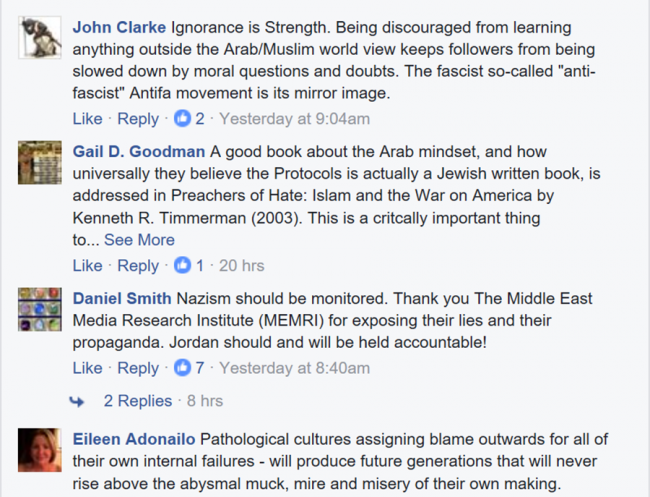650x497 pixels.
Task: Open the John Clarke name link
Action: [119, 27]
